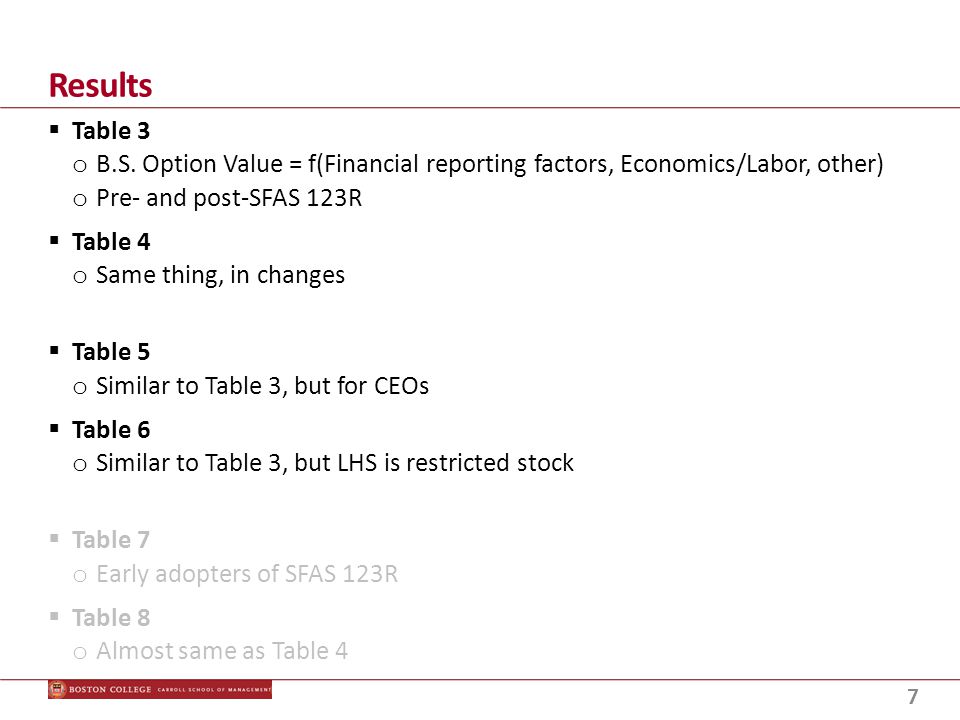Click the Table 3 bullet heading
This screenshot has height=720, width=960.
111,130
